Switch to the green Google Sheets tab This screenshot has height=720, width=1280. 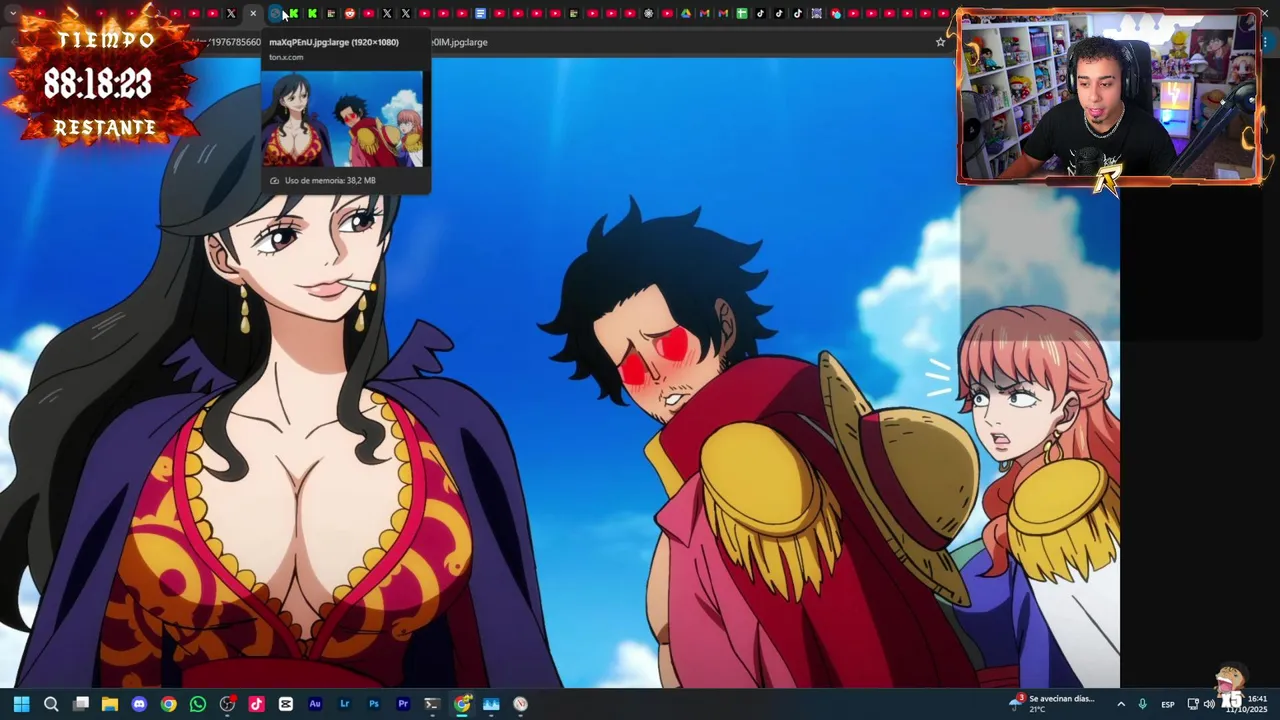(741, 14)
